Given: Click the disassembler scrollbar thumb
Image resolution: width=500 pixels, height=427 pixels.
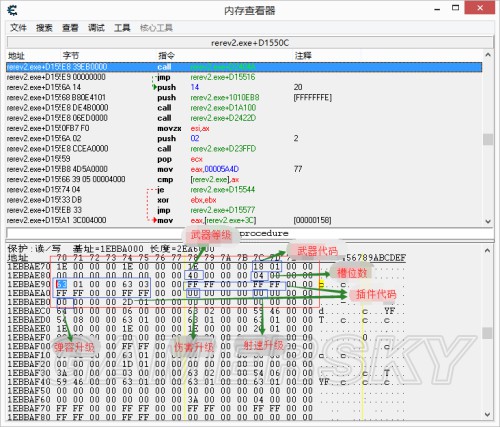Looking at the screenshot, I should coord(488,139).
